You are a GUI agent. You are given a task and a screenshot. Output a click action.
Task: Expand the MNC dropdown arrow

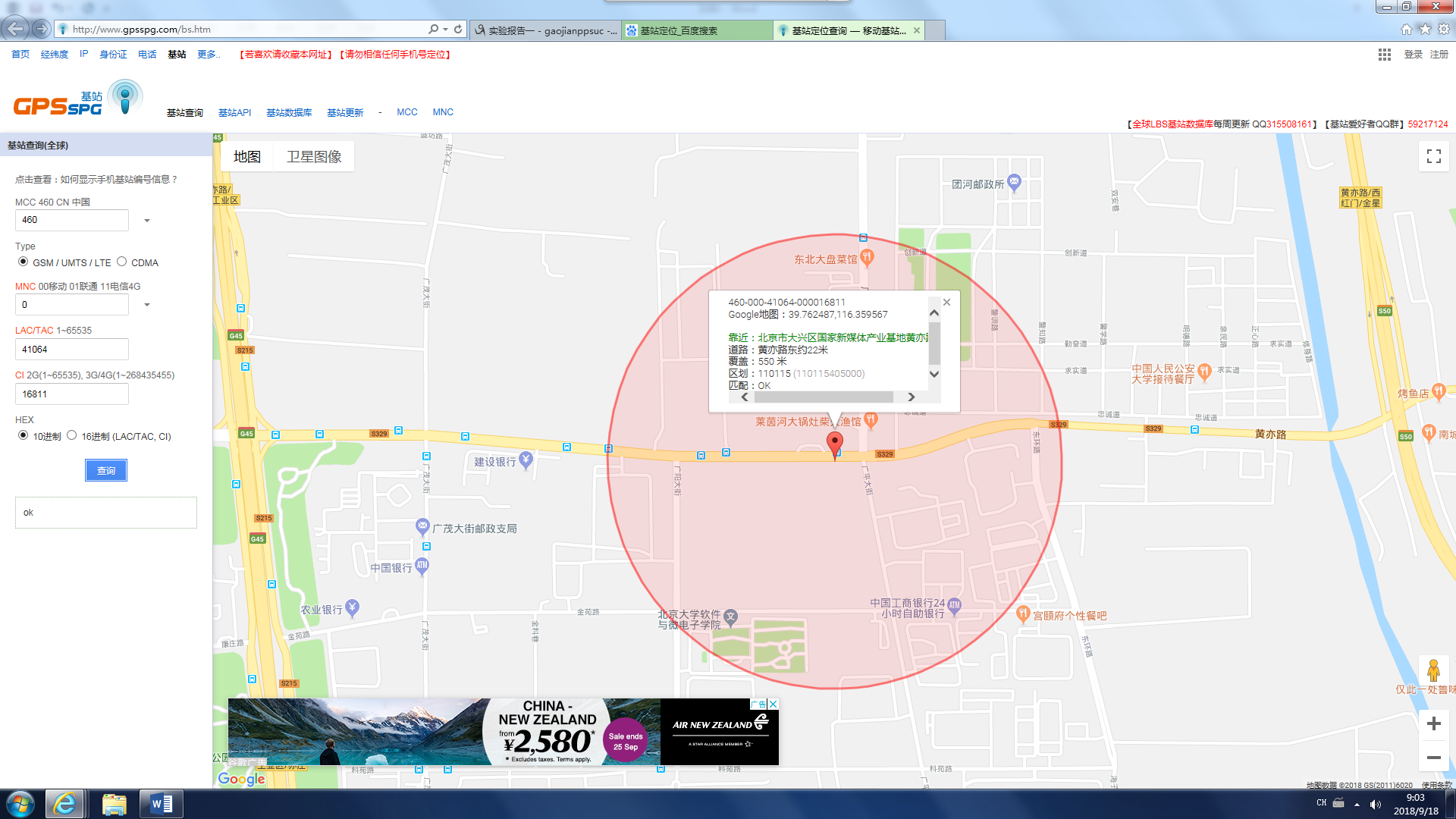(147, 305)
